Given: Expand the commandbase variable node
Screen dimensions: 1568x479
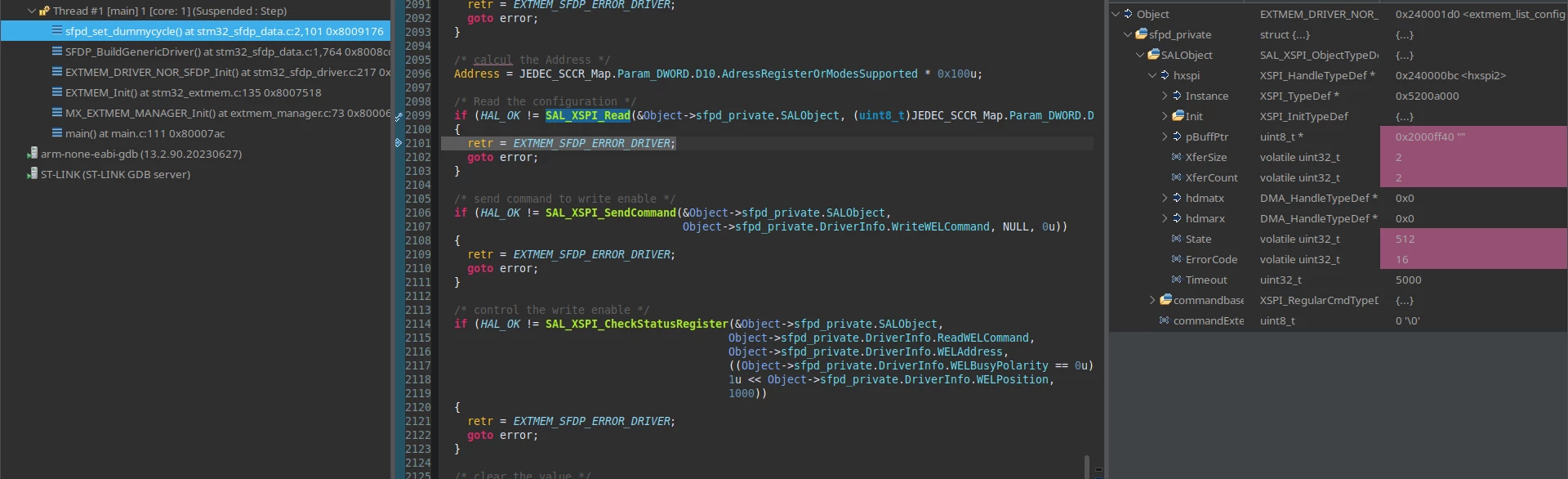Looking at the screenshot, I should pos(1152,300).
